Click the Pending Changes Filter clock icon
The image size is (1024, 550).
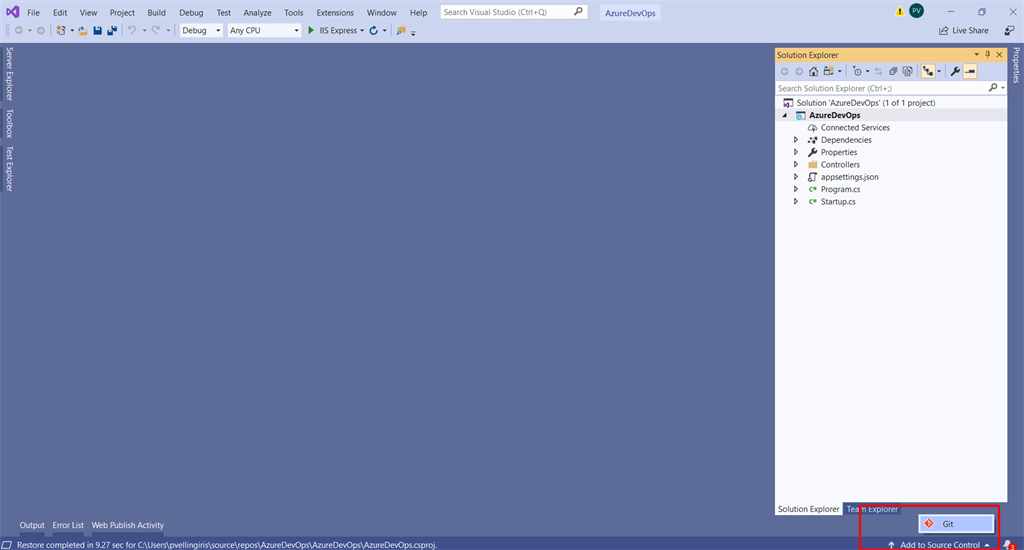coord(857,71)
